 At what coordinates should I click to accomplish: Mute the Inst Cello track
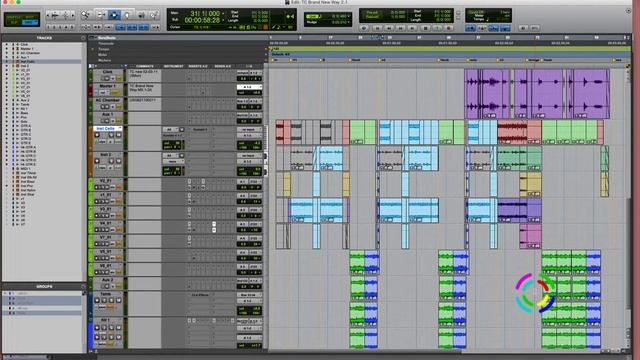pos(119,135)
